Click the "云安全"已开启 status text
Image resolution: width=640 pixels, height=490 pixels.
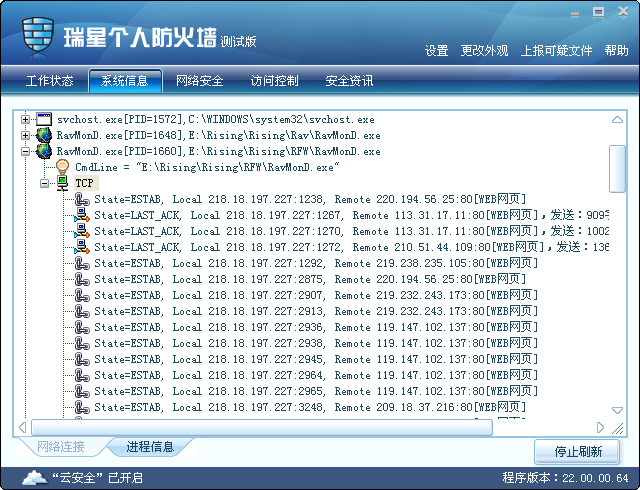pyautogui.click(x=97, y=477)
